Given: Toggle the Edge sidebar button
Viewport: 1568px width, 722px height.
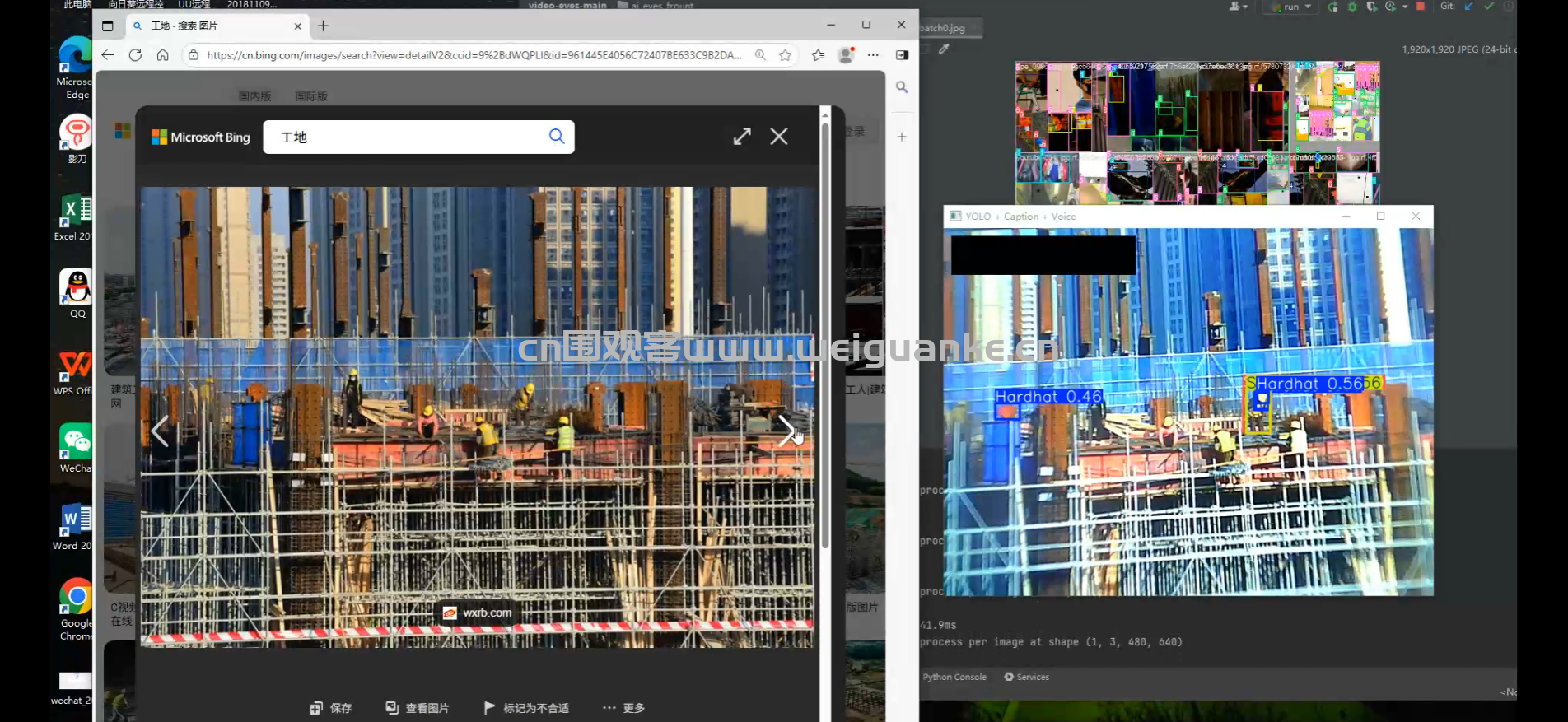Looking at the screenshot, I should [x=902, y=55].
